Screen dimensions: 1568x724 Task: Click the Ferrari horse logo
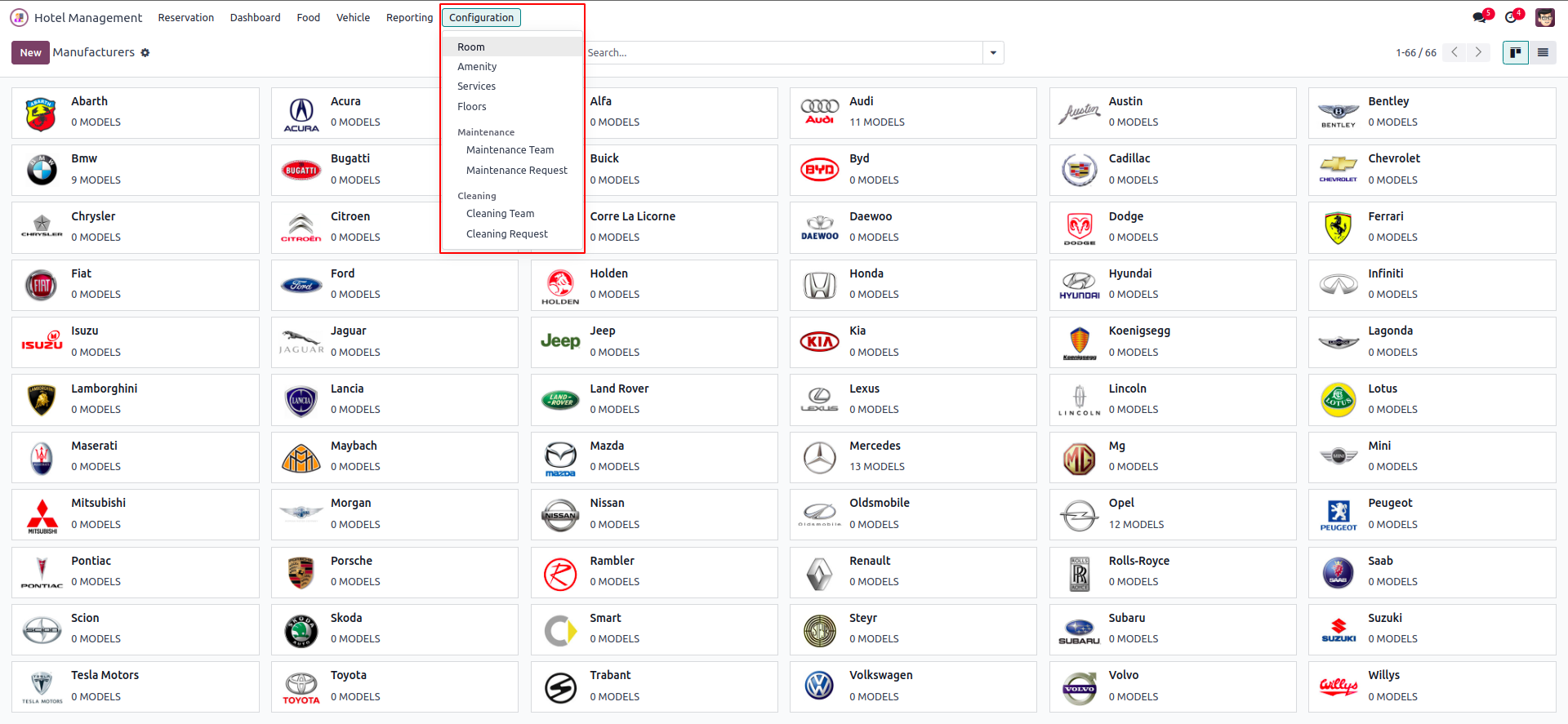point(1339,229)
